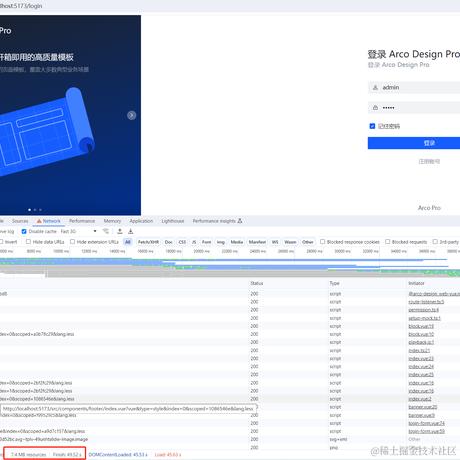Open initiator link route-listener.ts:5
This screenshot has height=460, width=460.
[426, 302]
